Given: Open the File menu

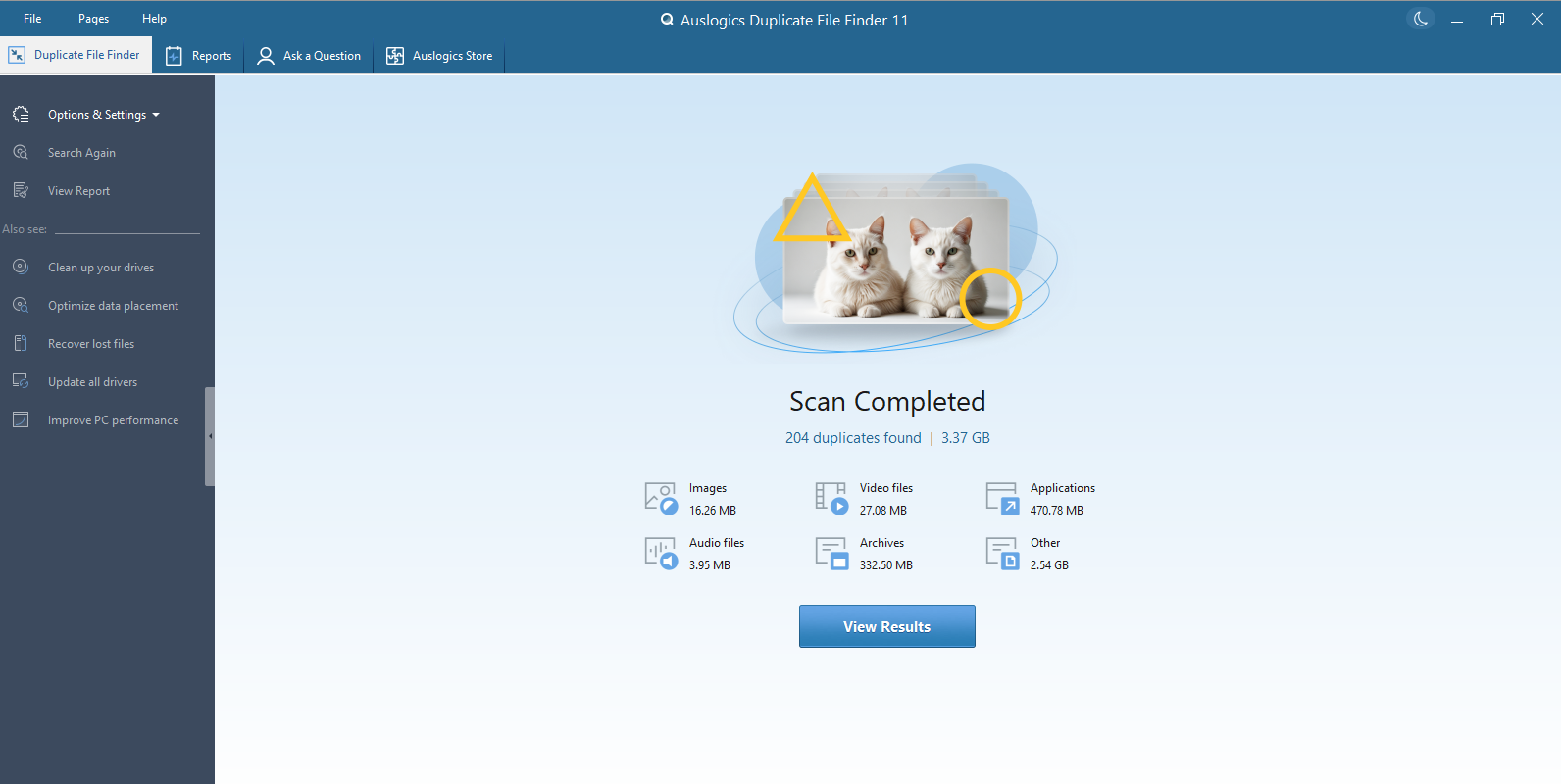Looking at the screenshot, I should (32, 19).
